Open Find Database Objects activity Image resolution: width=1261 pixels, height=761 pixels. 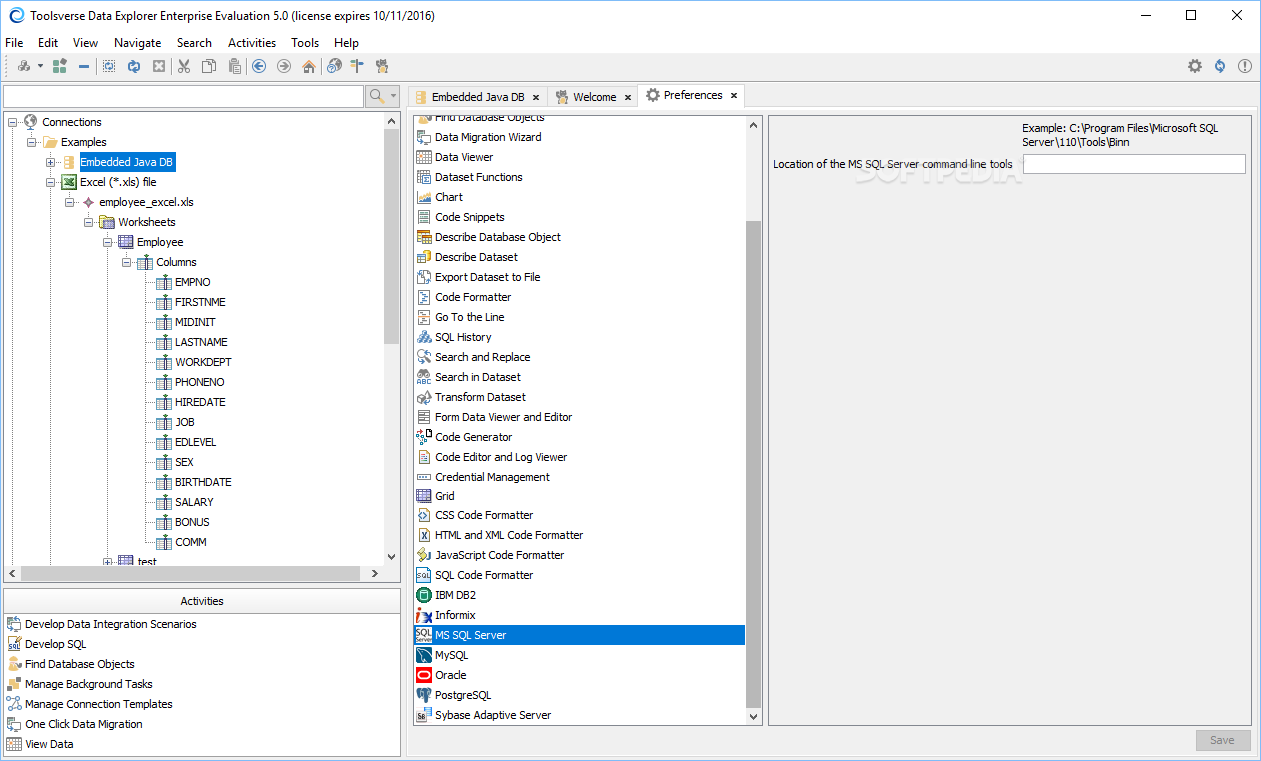[80, 664]
